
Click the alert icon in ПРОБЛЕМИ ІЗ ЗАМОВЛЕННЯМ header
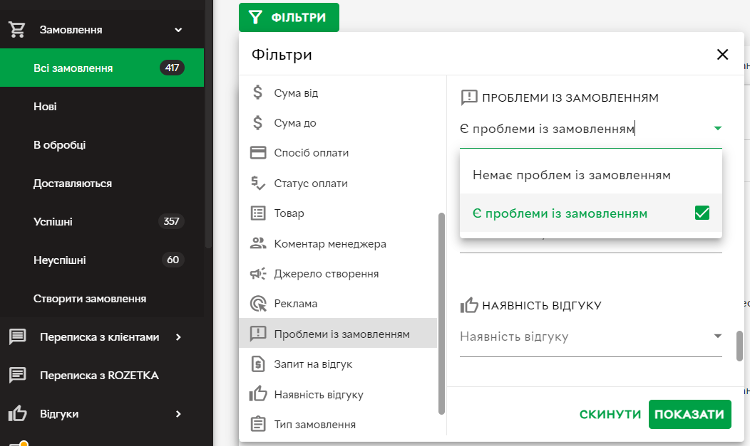point(469,98)
